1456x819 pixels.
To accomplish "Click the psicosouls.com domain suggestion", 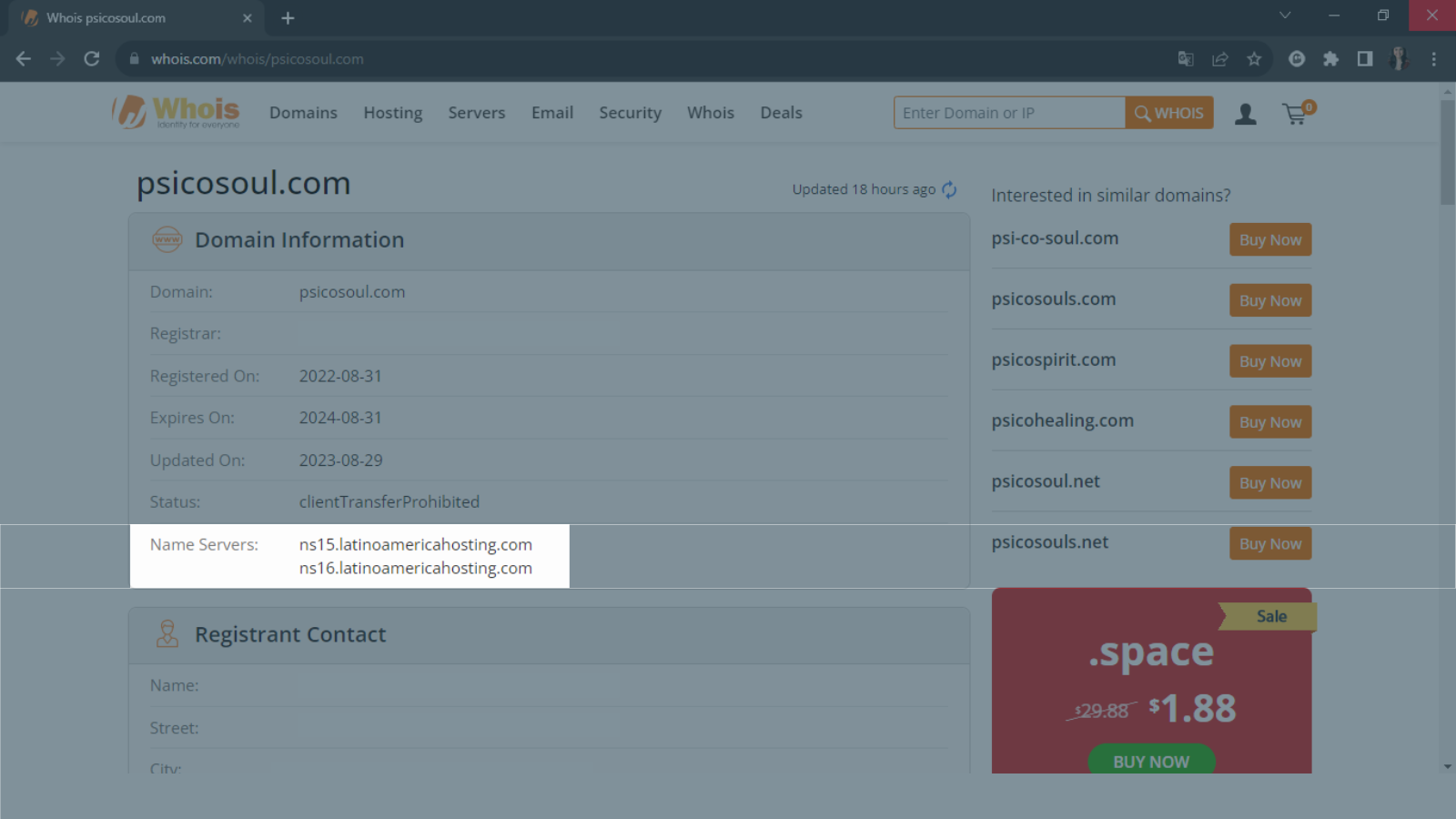I will pos(1054,299).
